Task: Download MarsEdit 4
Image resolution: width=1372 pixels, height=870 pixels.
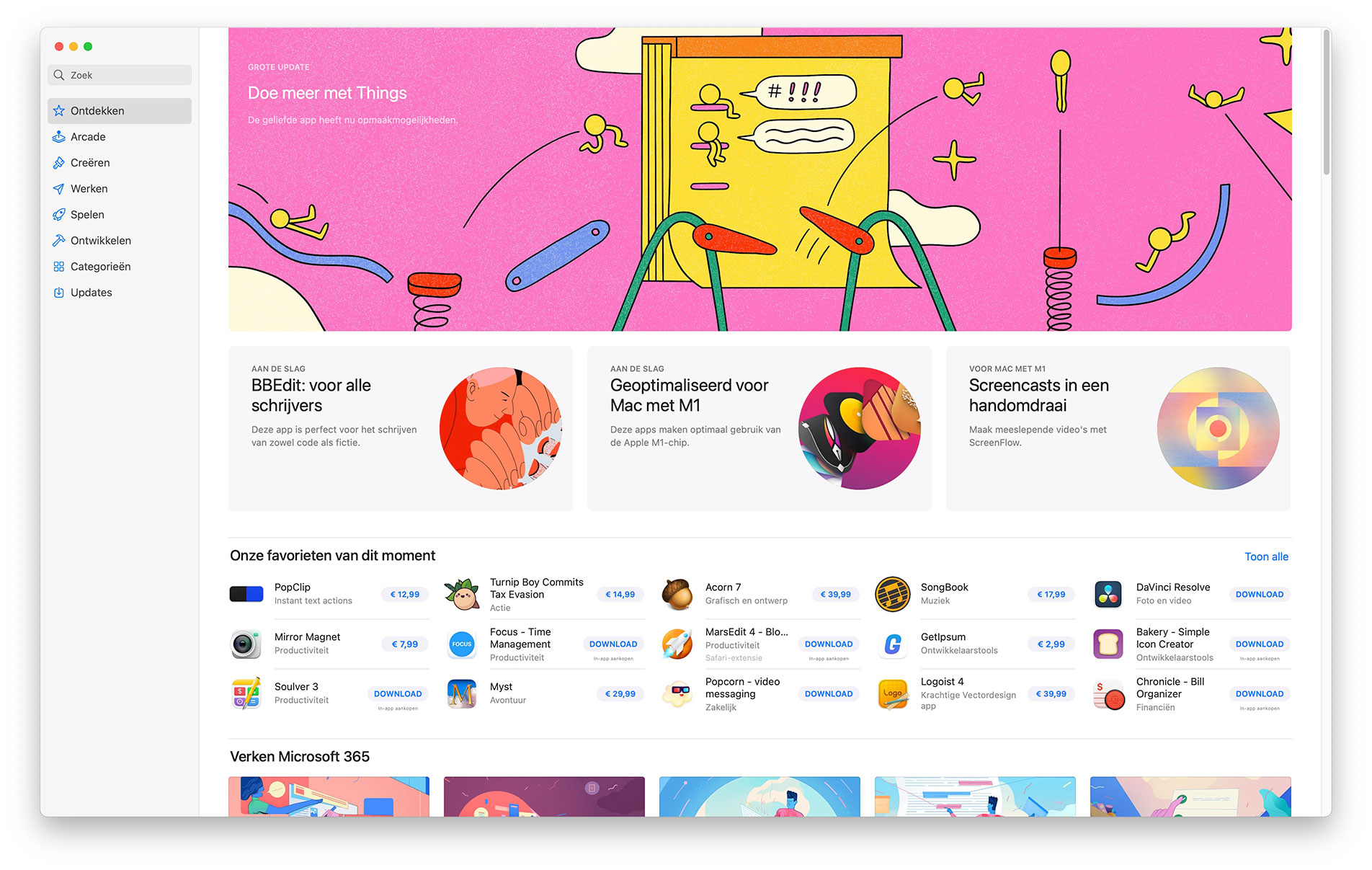Action: 829,644
